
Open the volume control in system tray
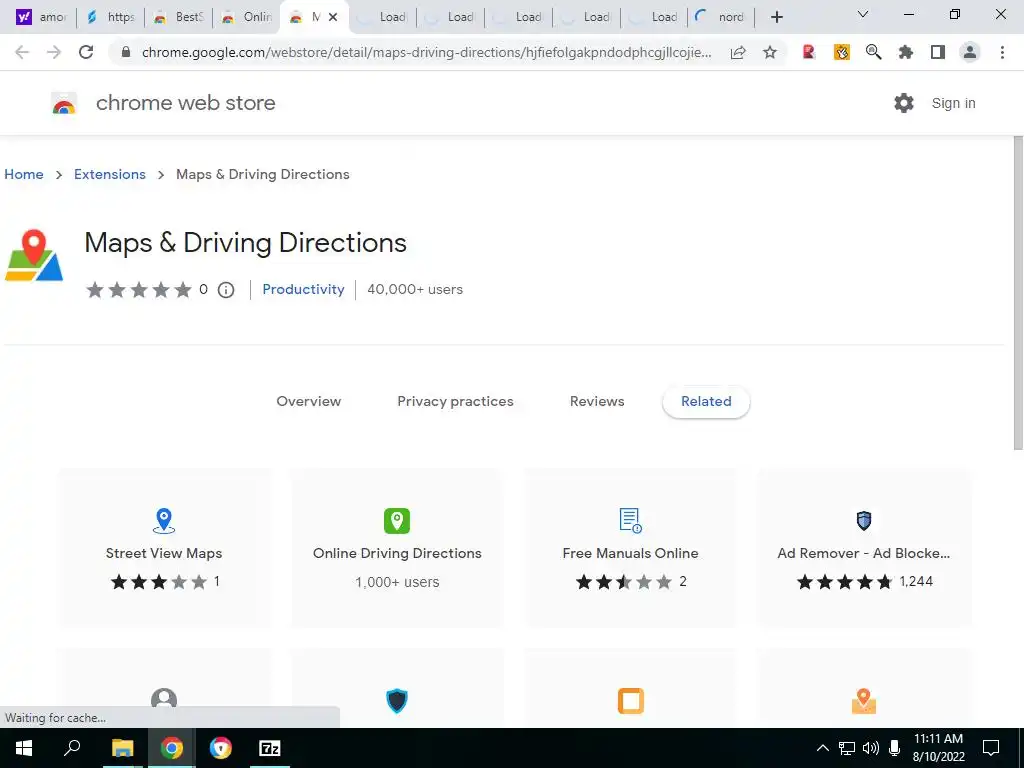click(x=871, y=748)
